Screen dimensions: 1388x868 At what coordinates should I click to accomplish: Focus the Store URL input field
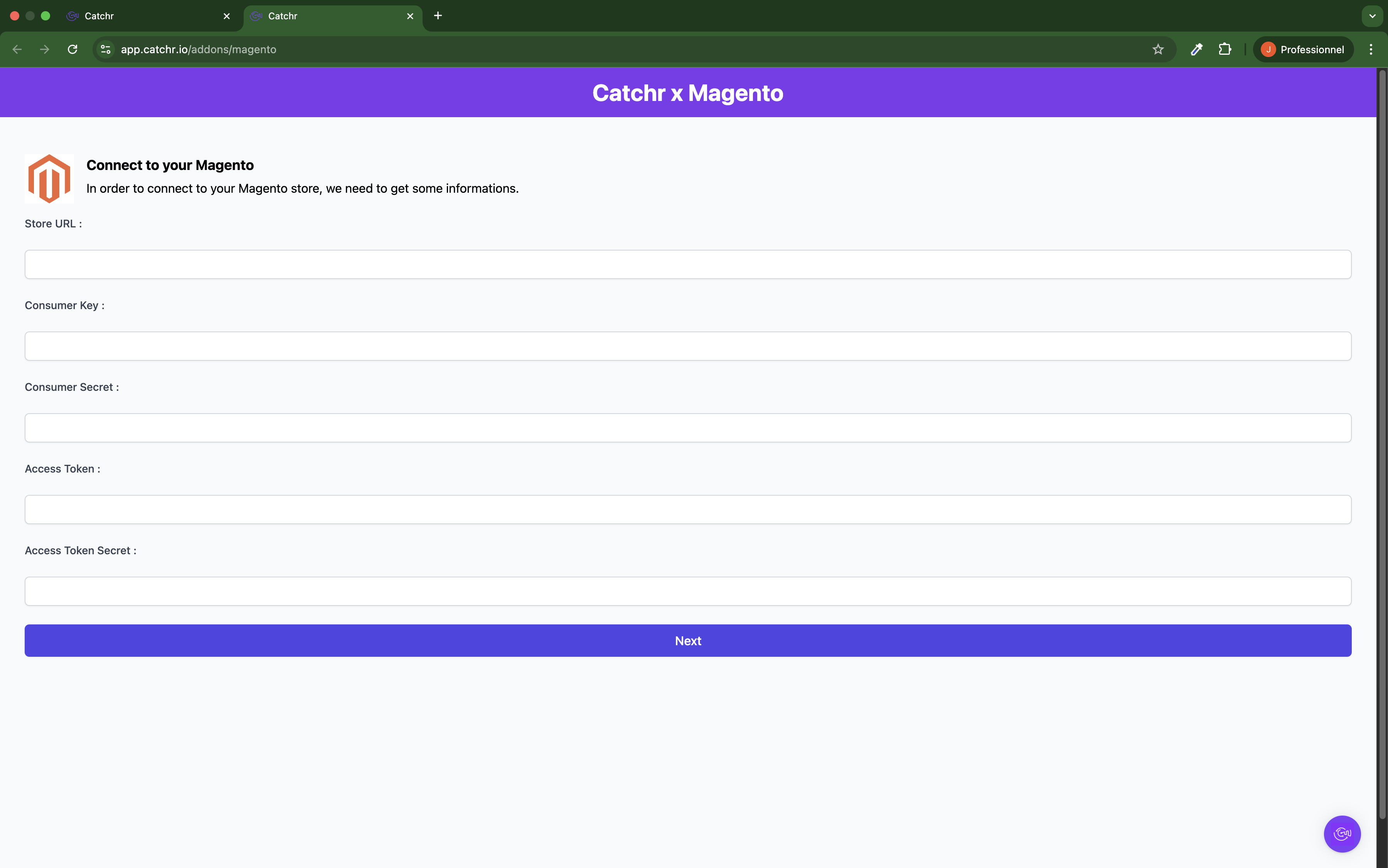tap(688, 265)
